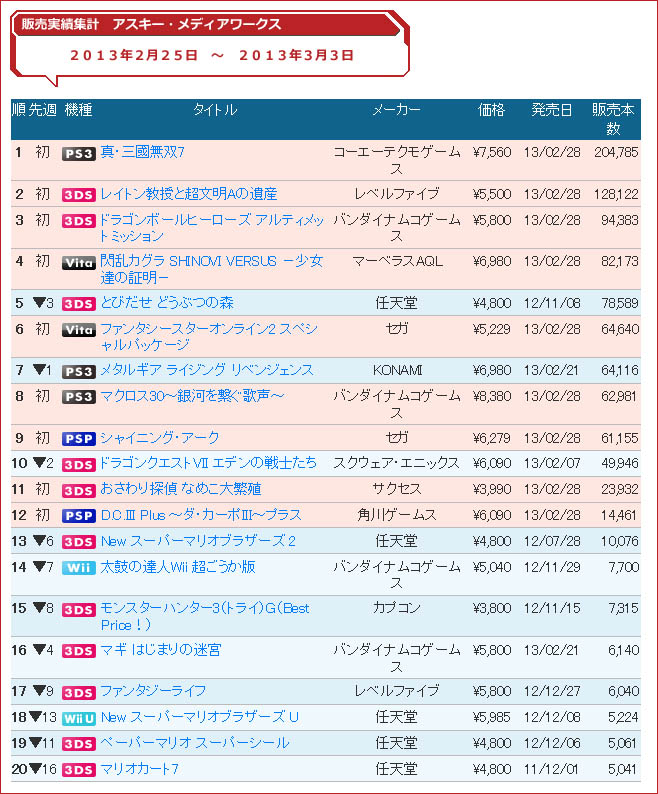
Task: Open モンスターハンター3(トライ)G Best Price link
Action: [x=205, y=616]
